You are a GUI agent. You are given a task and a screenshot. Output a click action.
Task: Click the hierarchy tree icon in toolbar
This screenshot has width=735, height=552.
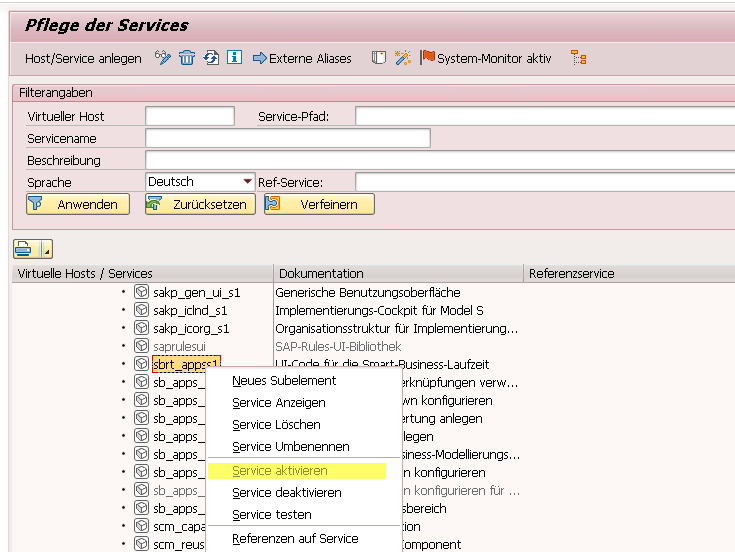pos(578,58)
